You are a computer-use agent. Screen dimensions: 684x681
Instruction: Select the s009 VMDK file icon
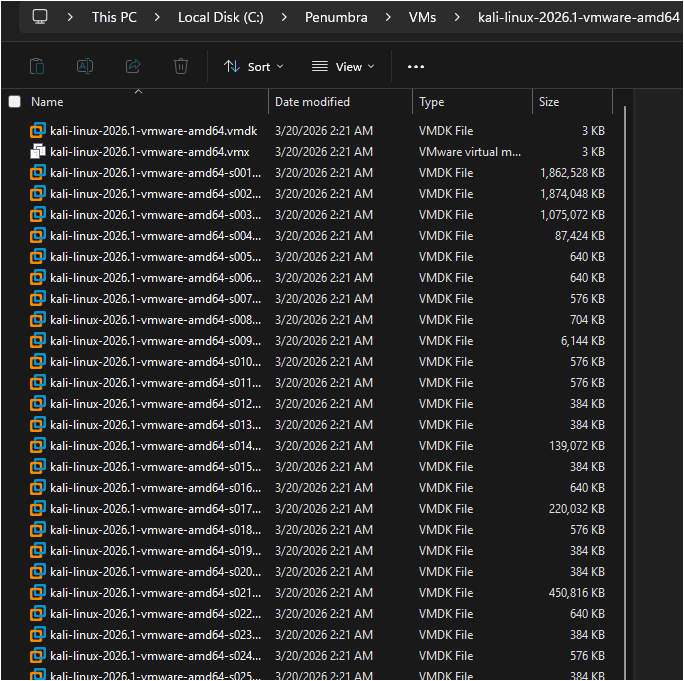(38, 340)
